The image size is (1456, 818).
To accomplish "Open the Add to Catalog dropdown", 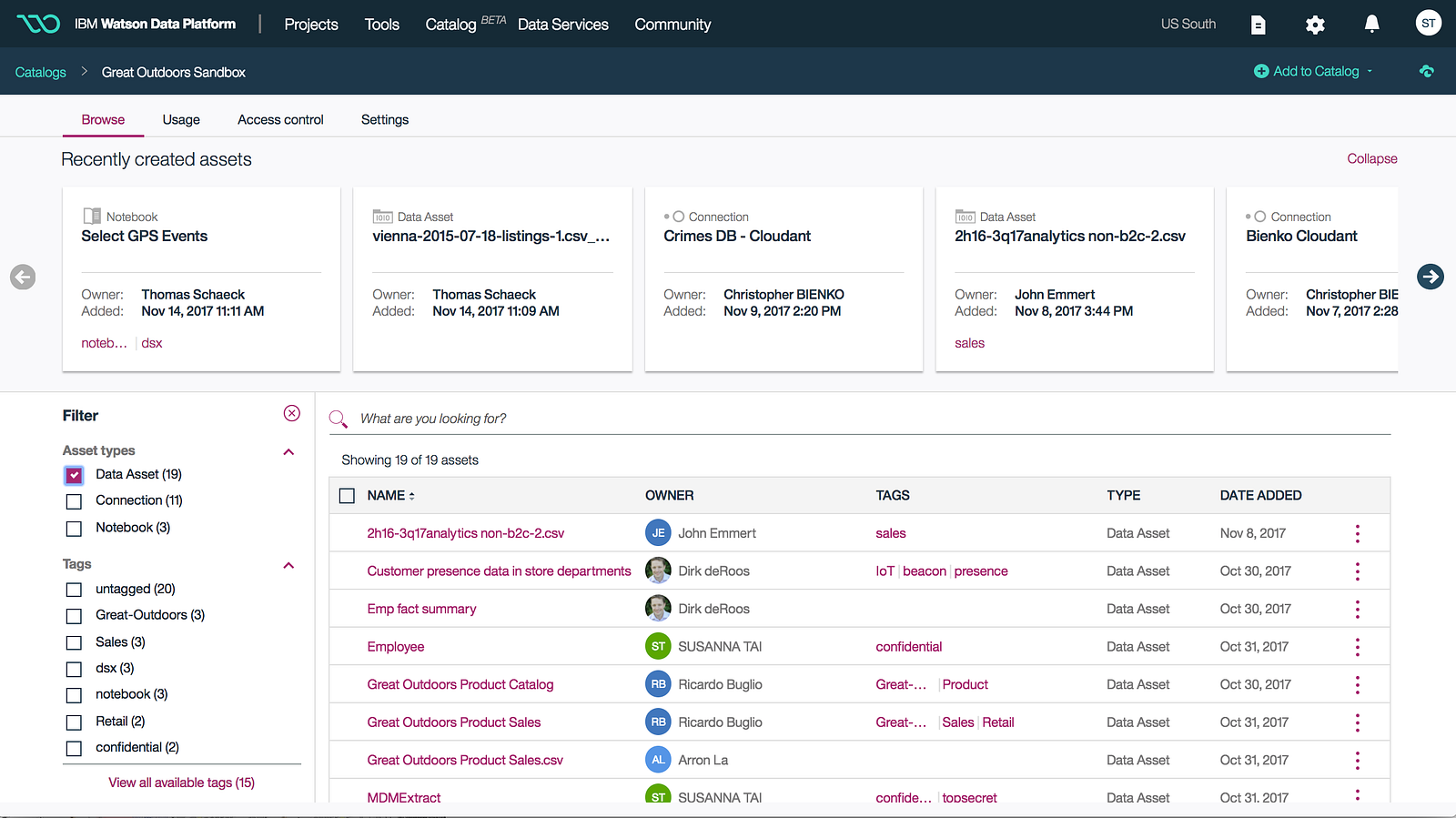I will click(x=1313, y=71).
